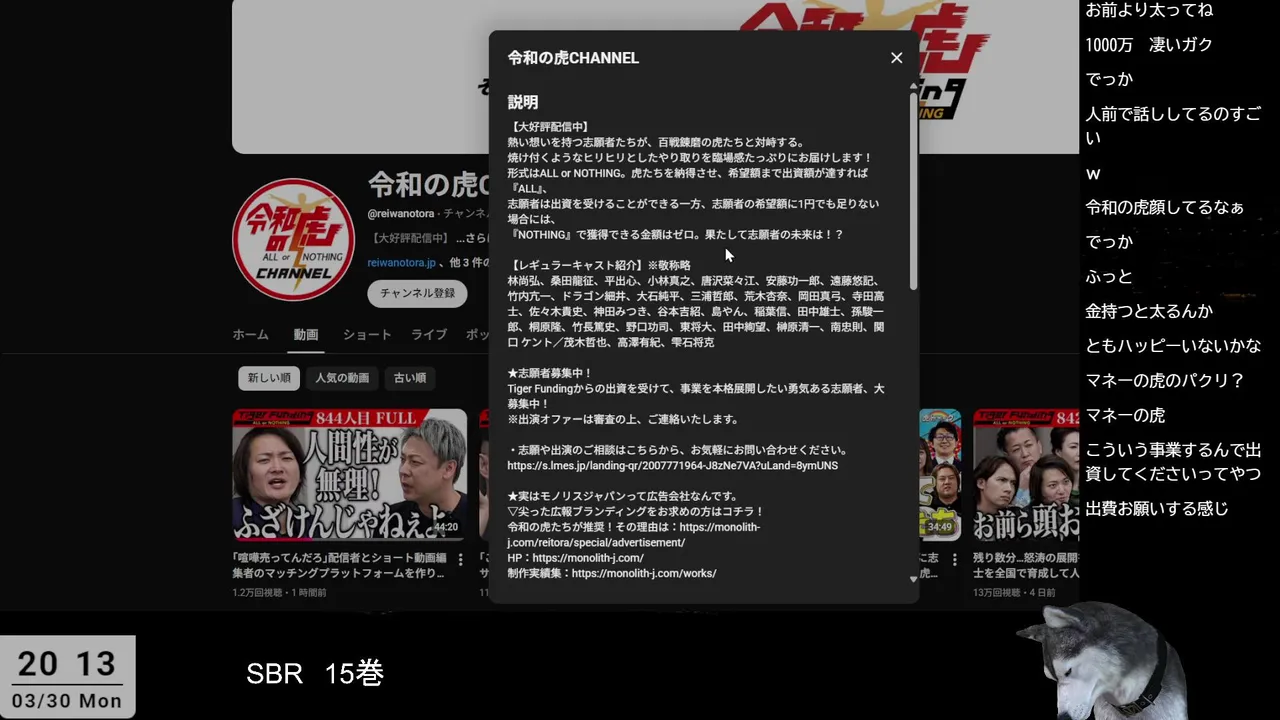
Task: Open the monolith-j.com reitora advertisement link
Action: pos(634,535)
